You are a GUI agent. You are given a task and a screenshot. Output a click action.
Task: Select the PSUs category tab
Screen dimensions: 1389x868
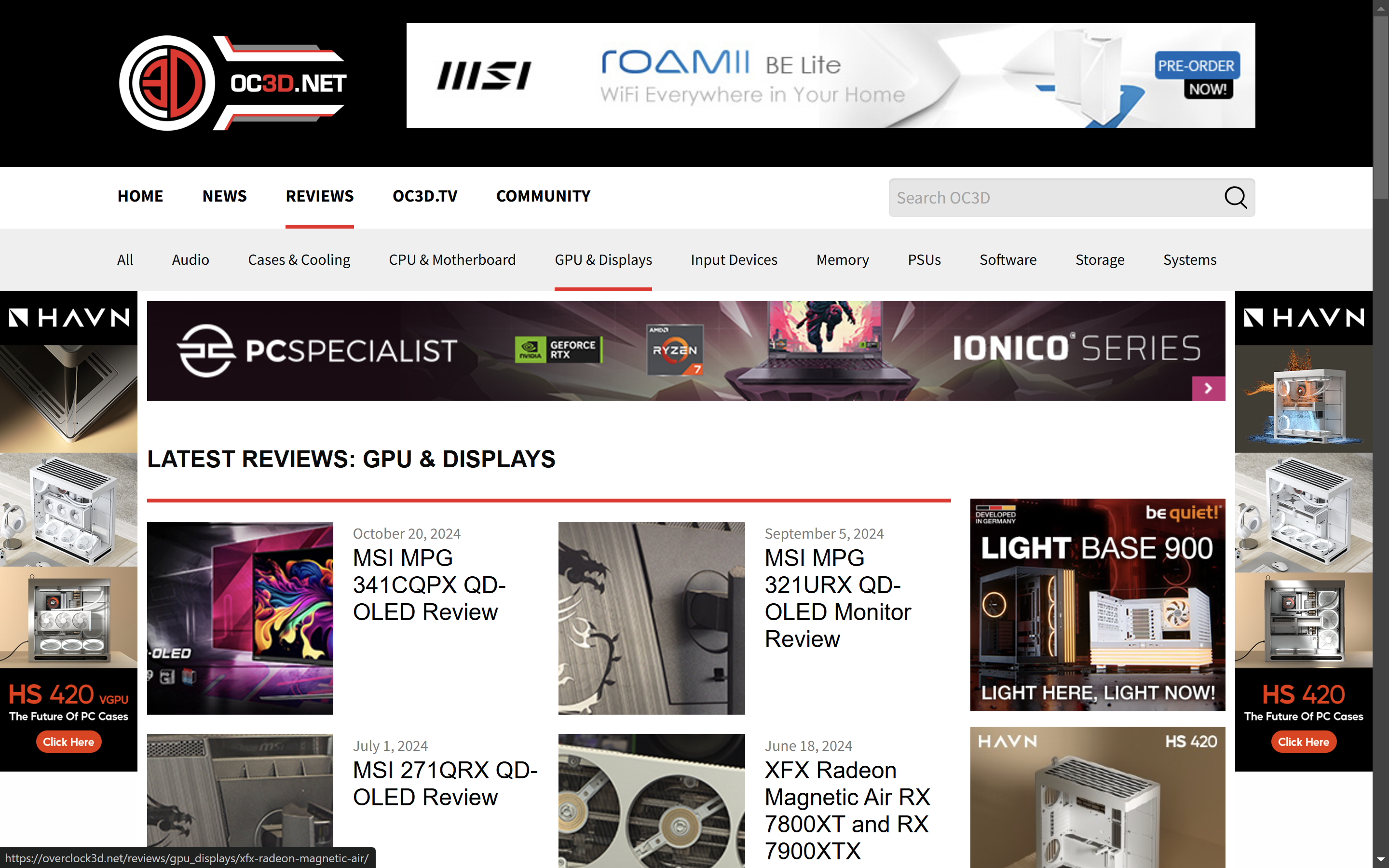924,259
